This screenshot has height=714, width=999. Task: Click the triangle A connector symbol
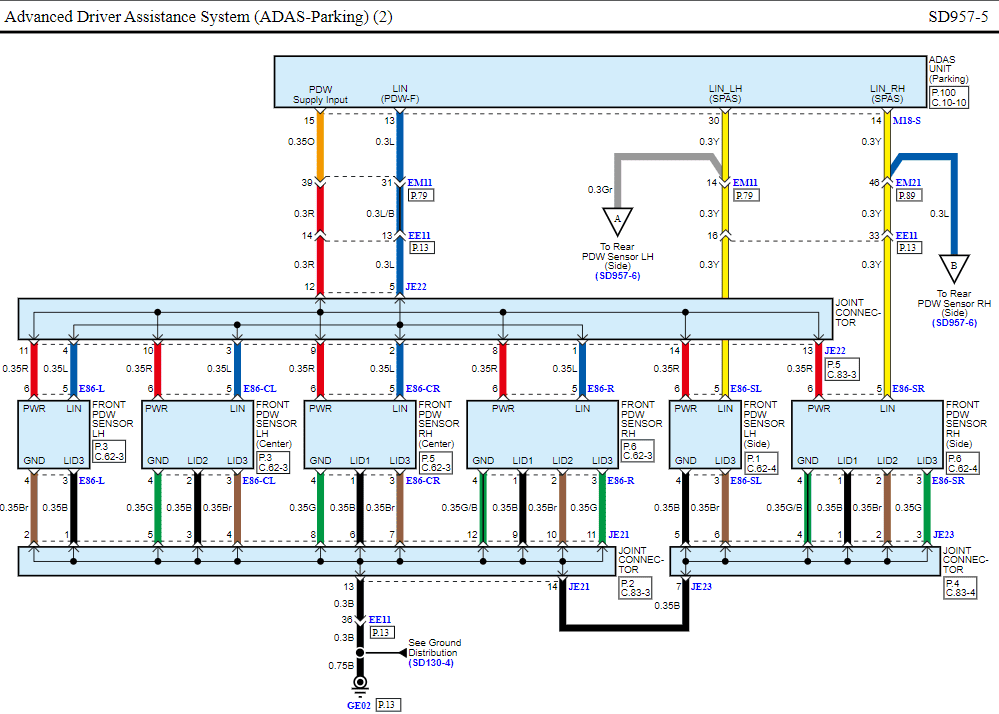pos(617,221)
